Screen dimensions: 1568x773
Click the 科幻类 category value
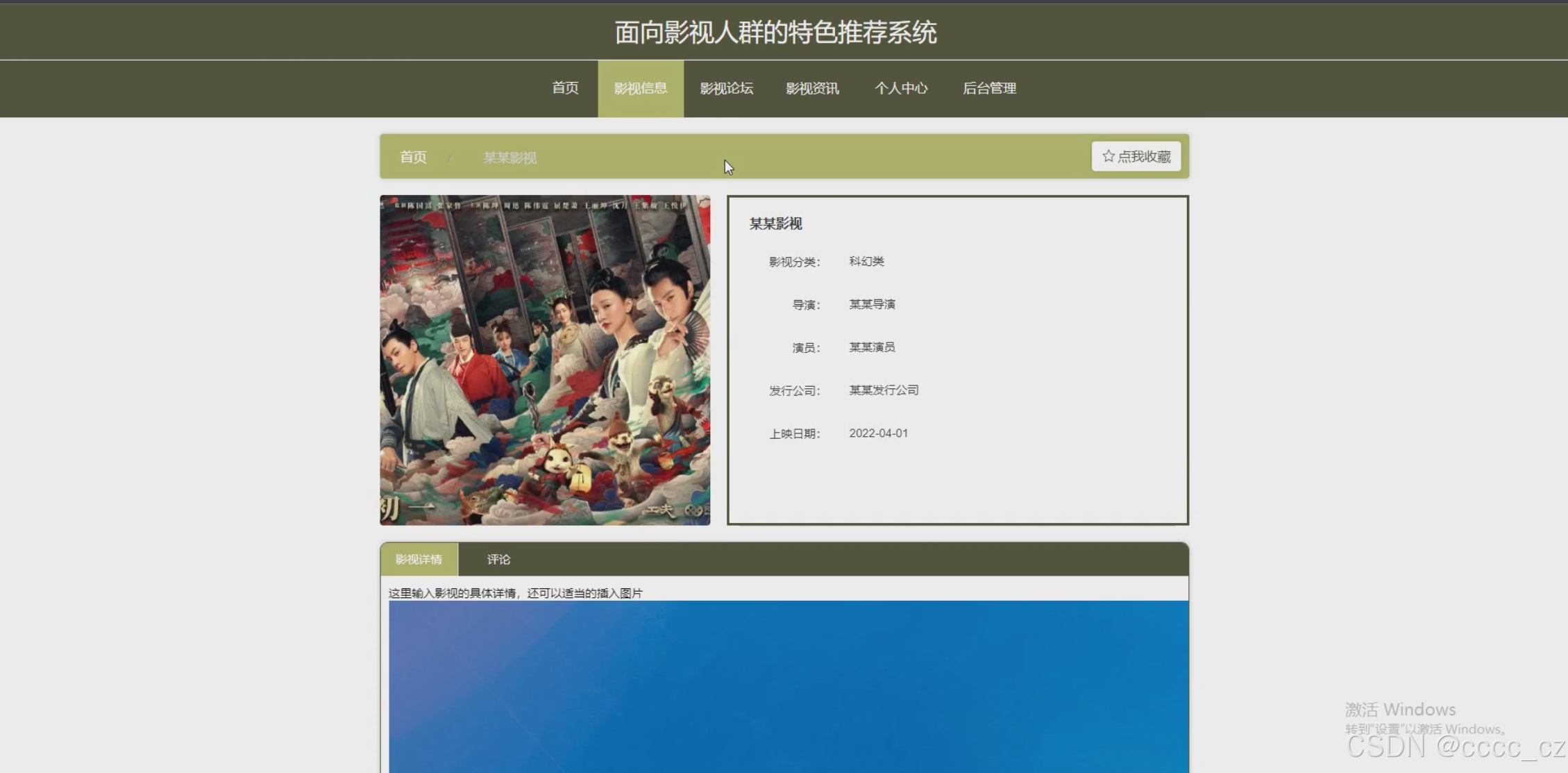[x=866, y=261]
